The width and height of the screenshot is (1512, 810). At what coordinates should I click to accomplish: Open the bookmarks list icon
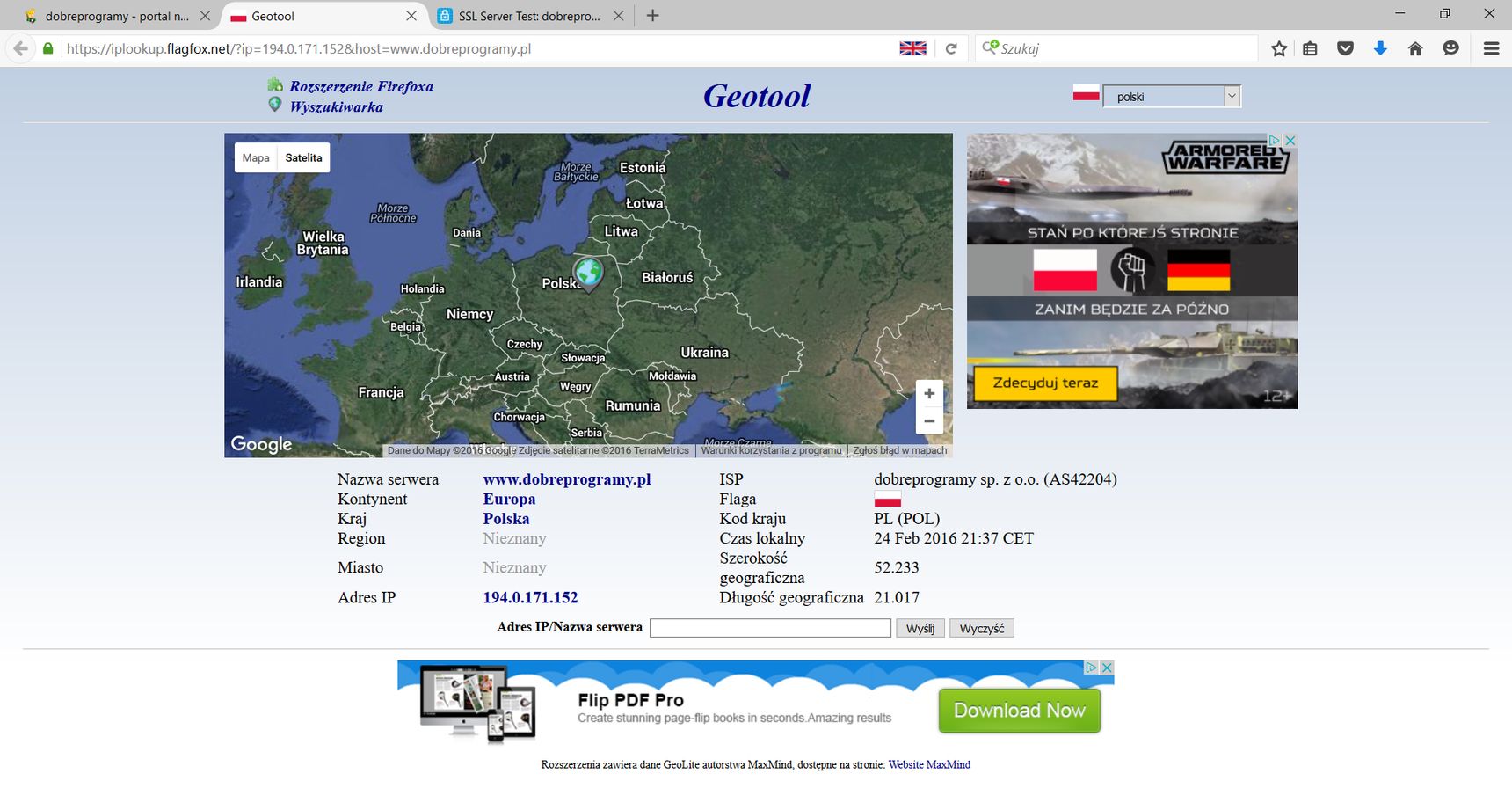click(x=1310, y=48)
